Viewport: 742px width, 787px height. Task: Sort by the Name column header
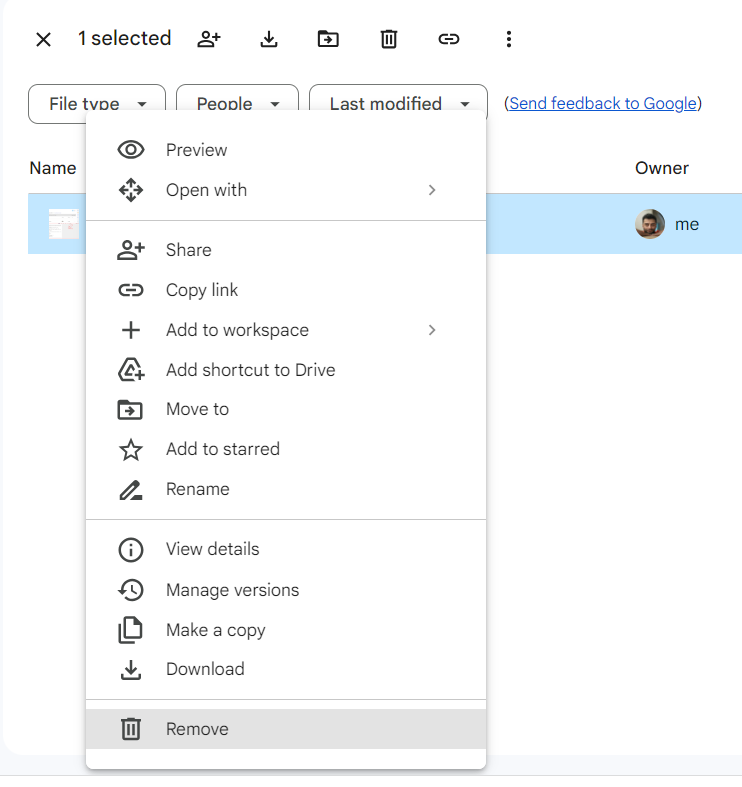(53, 168)
